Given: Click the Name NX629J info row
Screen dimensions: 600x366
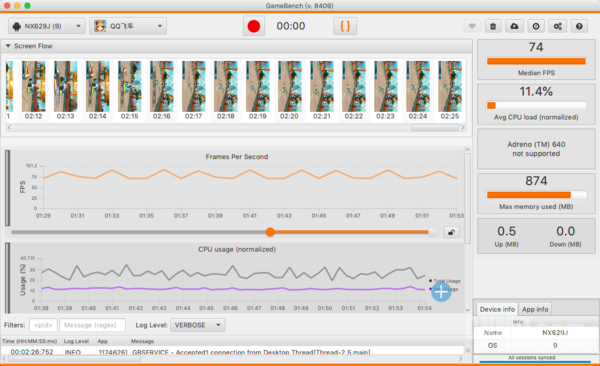Looking at the screenshot, I should tap(536, 333).
